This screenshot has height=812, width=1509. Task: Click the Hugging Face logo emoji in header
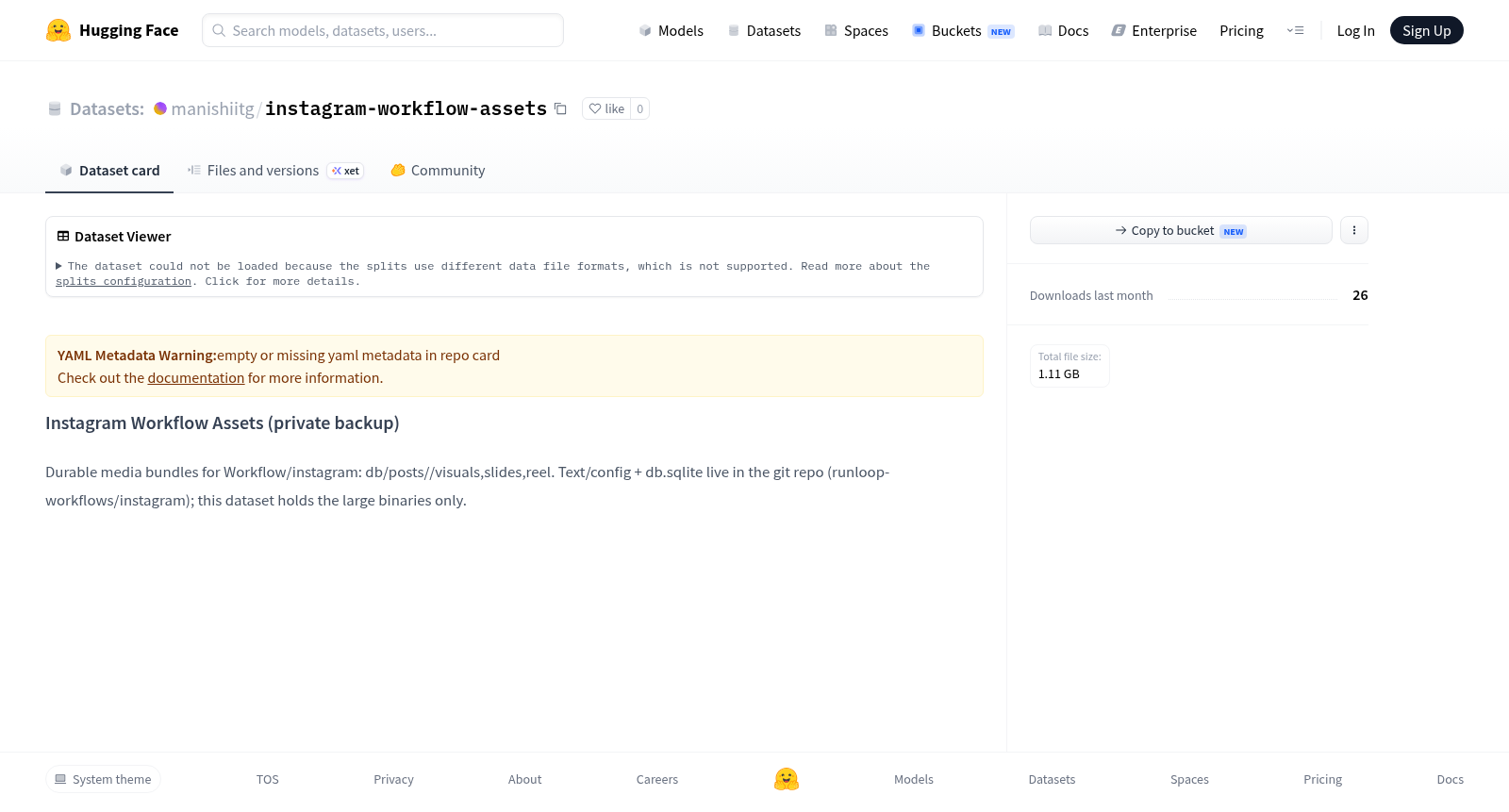[x=58, y=30]
